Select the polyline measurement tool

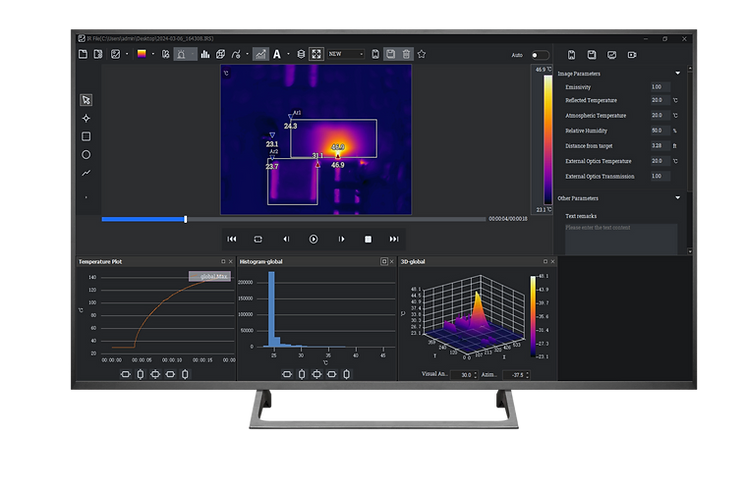86,172
